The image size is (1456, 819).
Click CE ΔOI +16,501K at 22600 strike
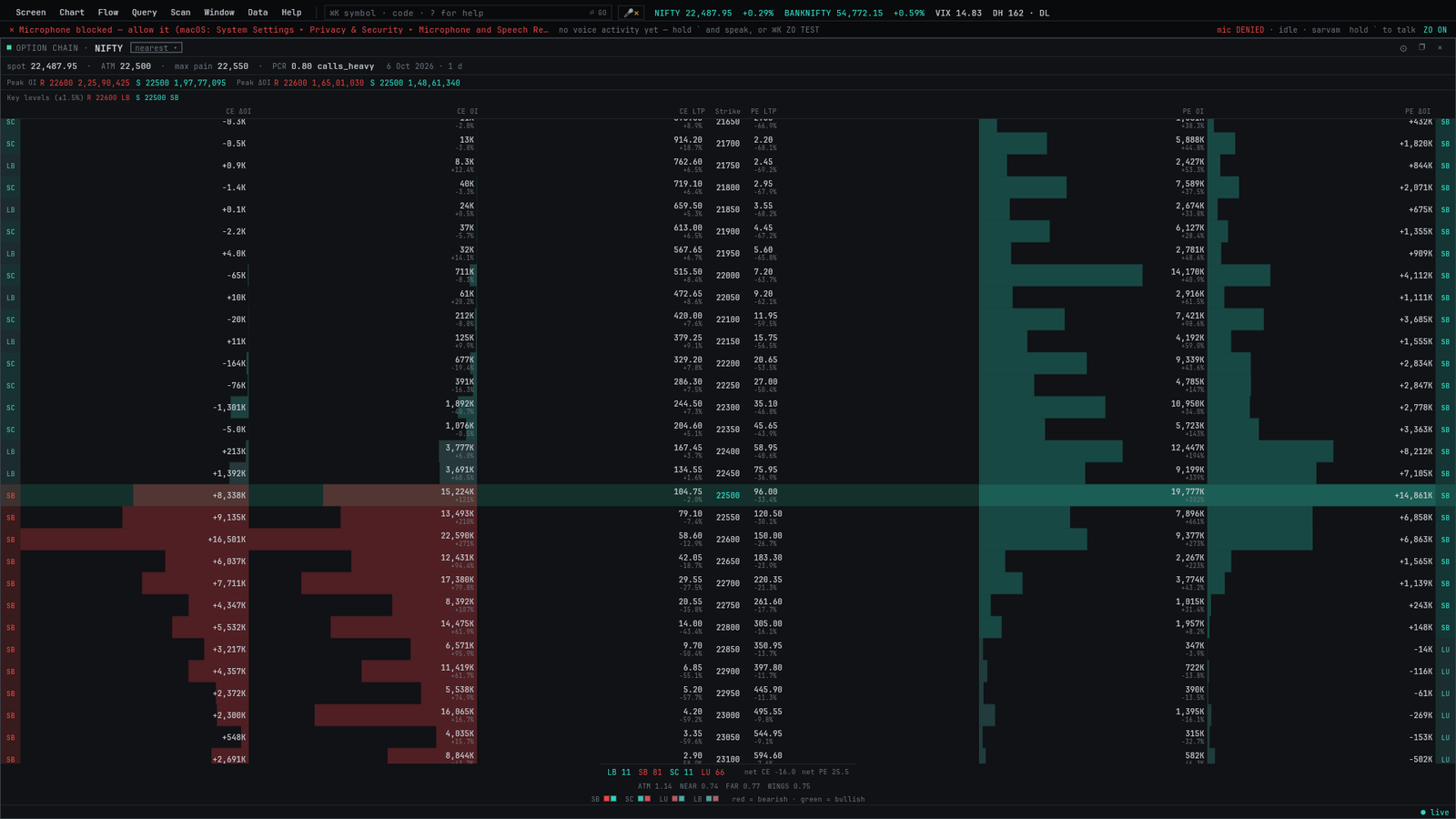pyautogui.click(x=227, y=540)
